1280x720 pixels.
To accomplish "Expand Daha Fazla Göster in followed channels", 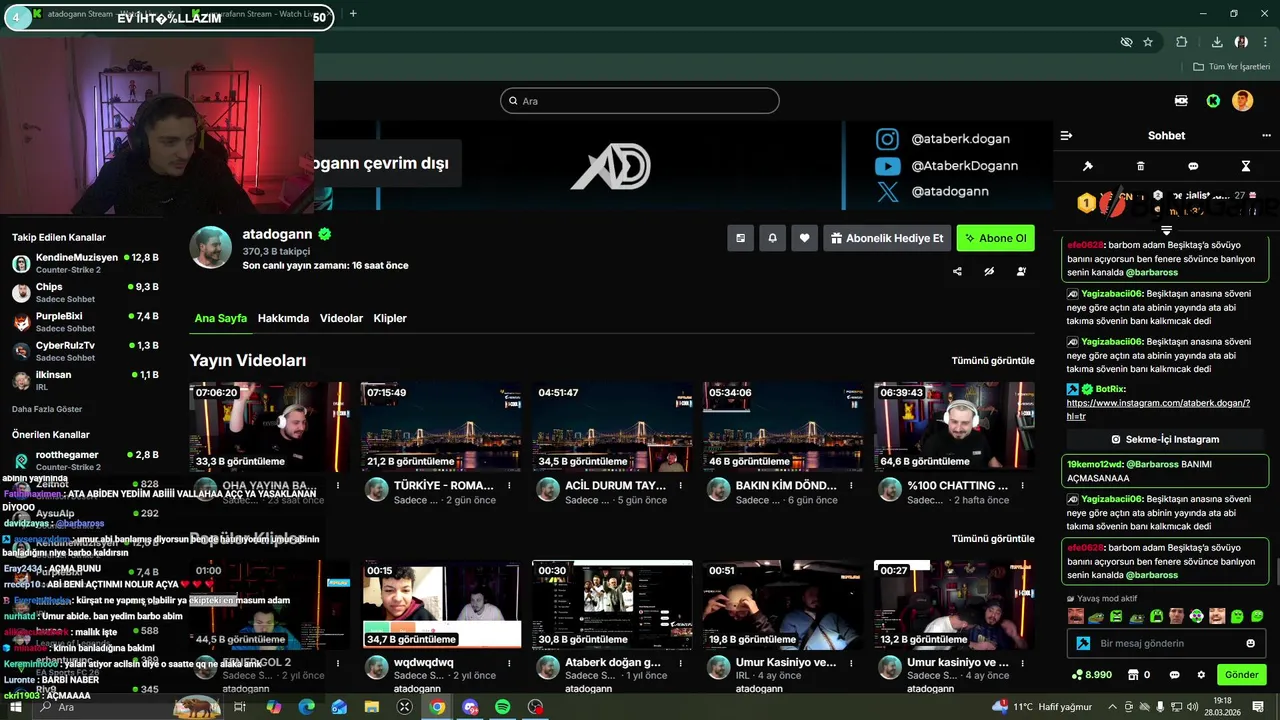I will [47, 409].
